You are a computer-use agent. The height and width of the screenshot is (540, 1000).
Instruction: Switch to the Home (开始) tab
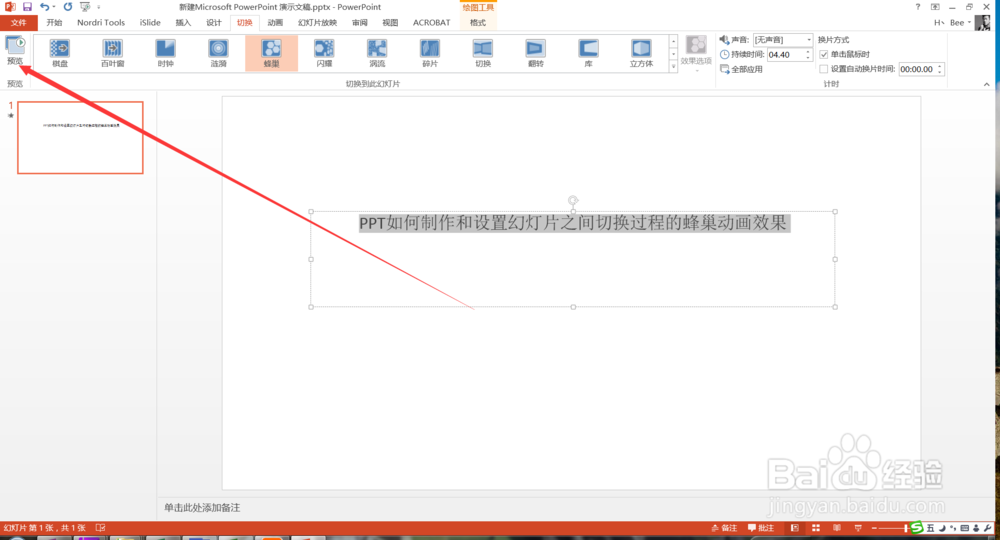coord(54,22)
